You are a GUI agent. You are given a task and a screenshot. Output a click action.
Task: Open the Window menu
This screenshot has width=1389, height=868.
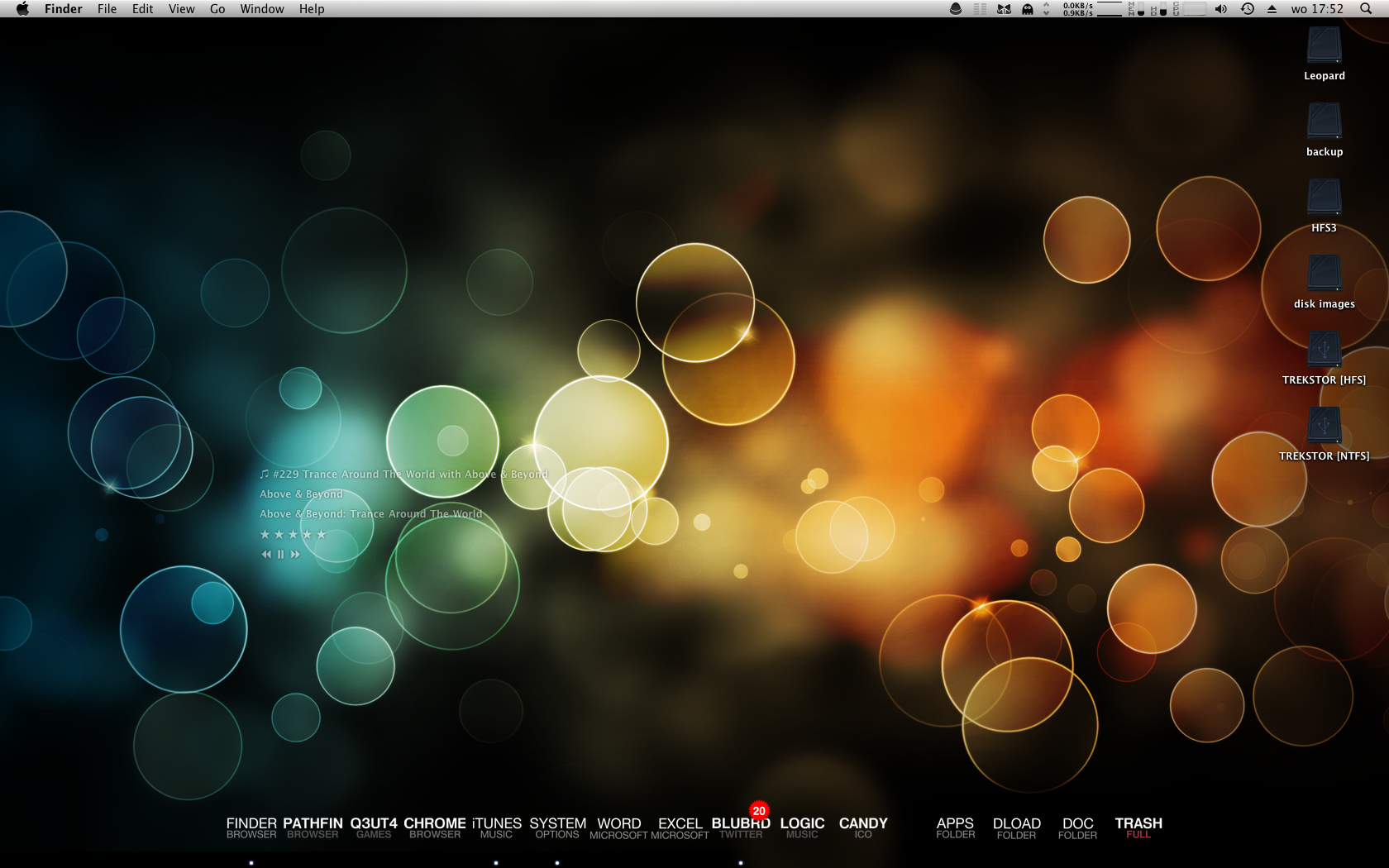(x=262, y=9)
